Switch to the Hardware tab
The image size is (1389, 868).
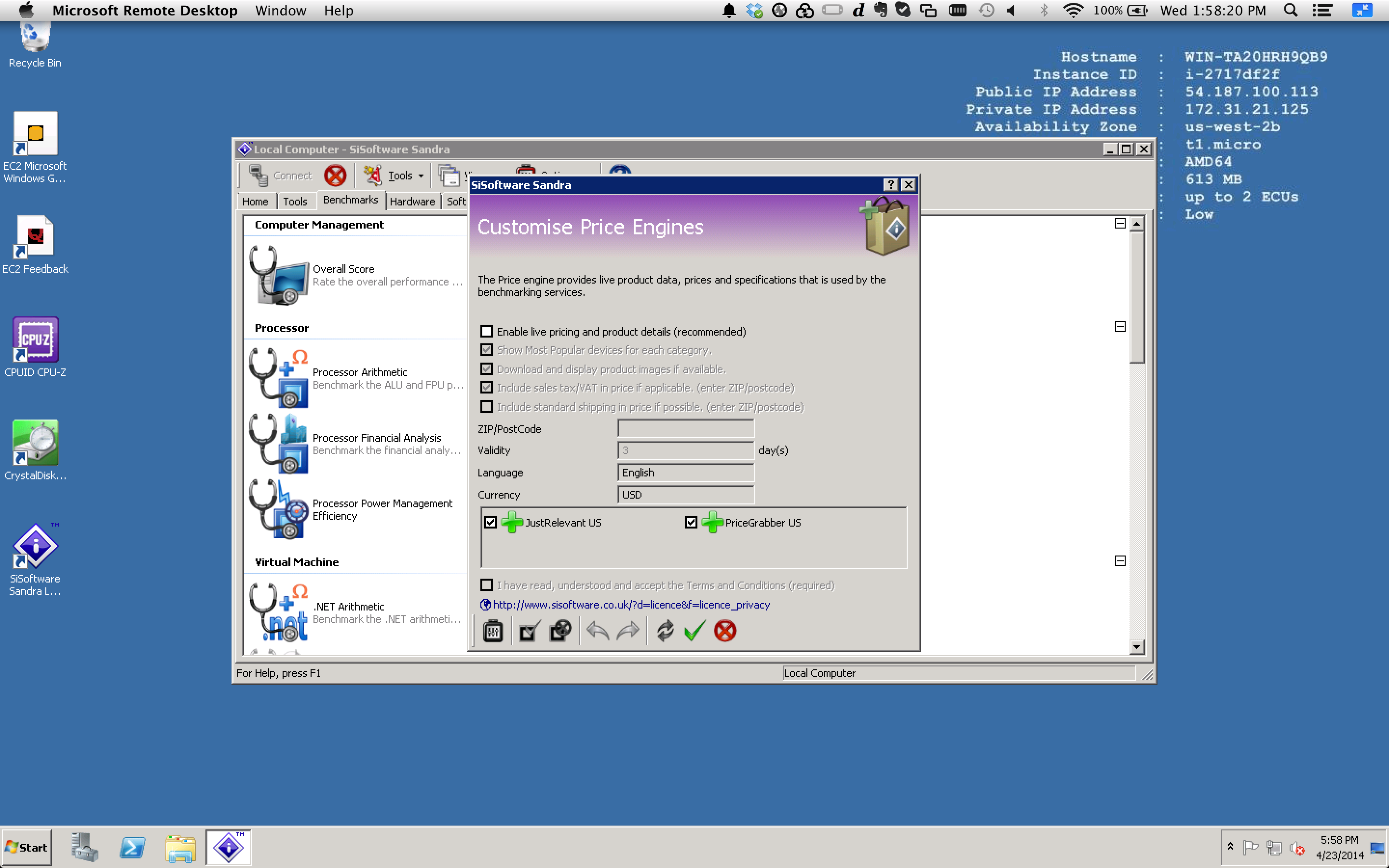[x=412, y=202]
